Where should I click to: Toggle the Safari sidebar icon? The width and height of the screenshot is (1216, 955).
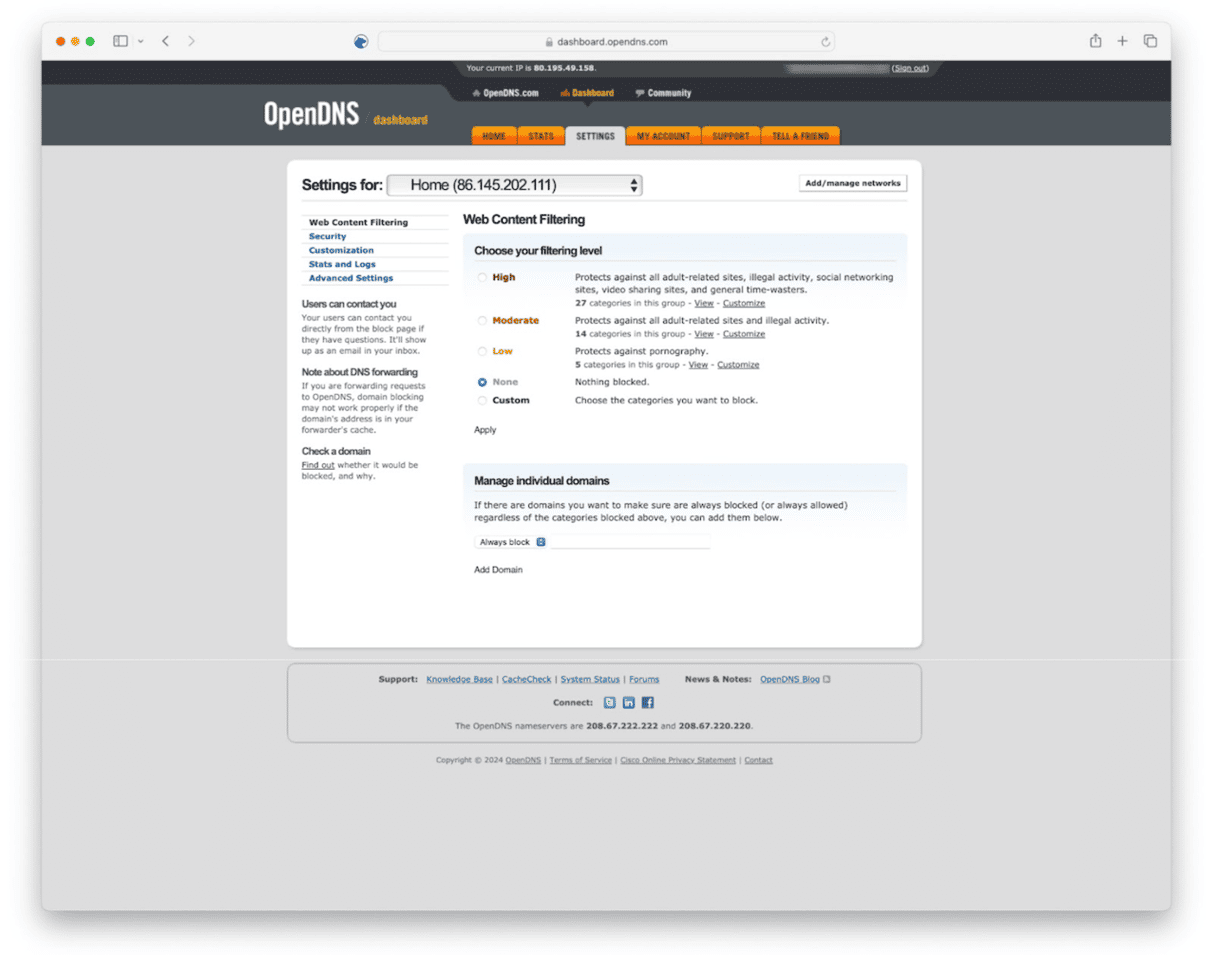pos(120,41)
